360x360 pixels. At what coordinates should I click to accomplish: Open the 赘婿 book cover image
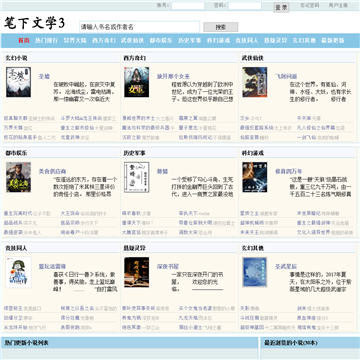pos(137,177)
